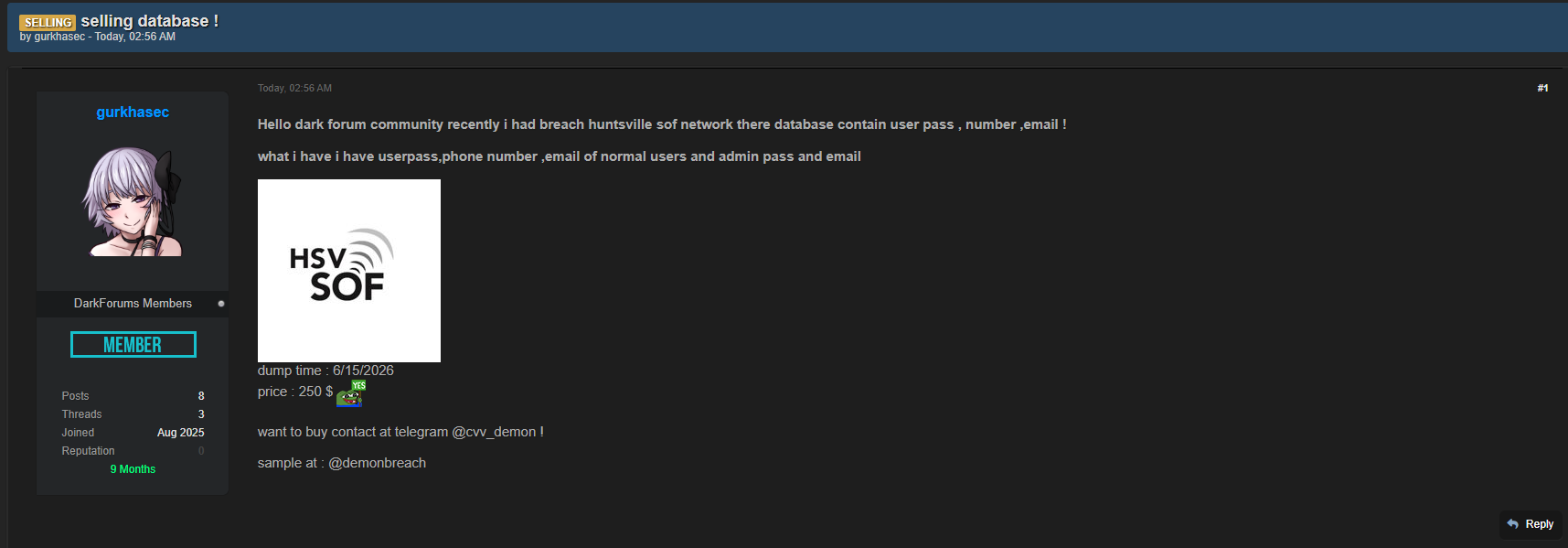
Task: Click the Threads count value
Action: (x=201, y=414)
